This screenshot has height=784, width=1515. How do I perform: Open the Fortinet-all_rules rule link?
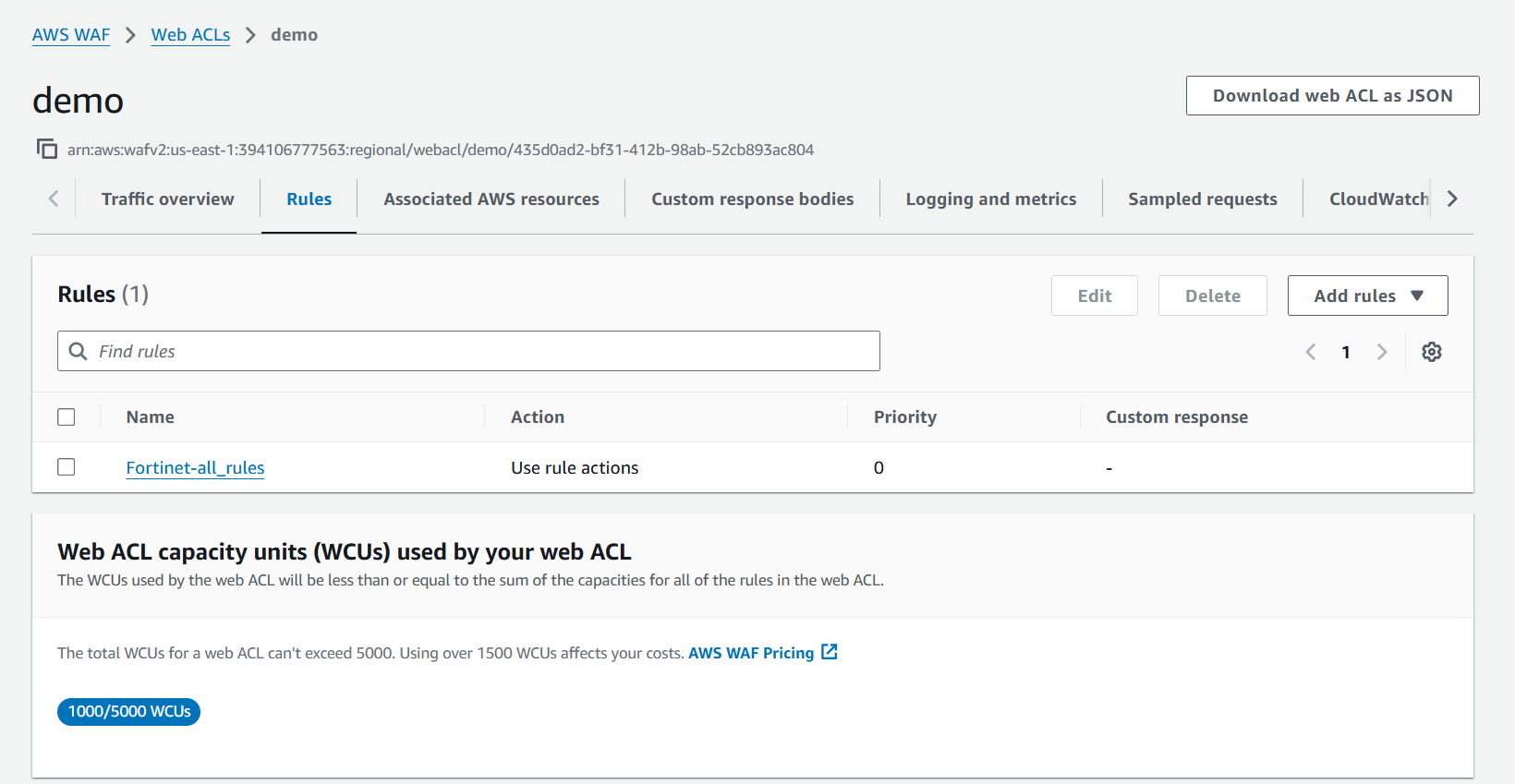coord(195,468)
